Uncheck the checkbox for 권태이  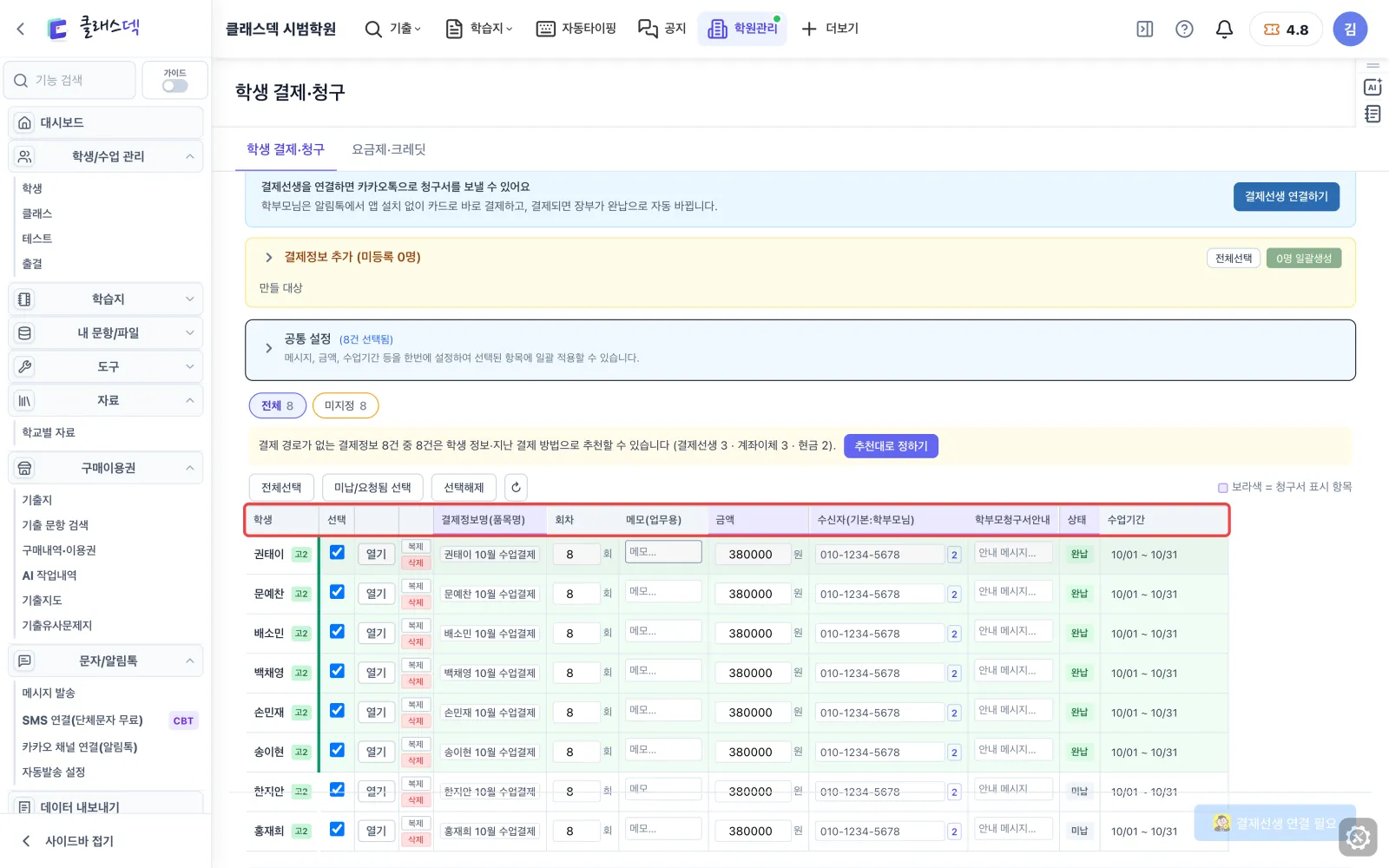(337, 552)
